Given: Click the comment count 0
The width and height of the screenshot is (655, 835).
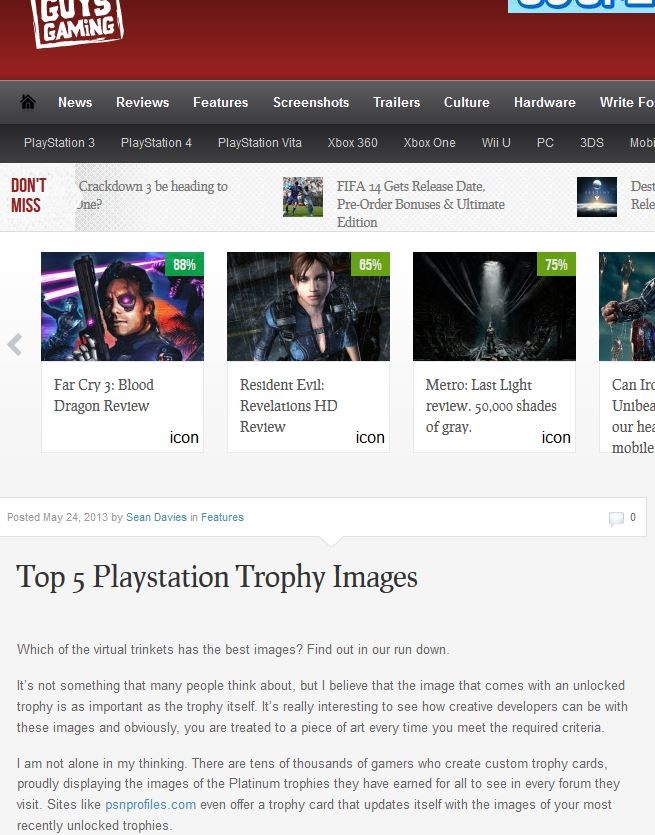Looking at the screenshot, I should [x=633, y=517].
